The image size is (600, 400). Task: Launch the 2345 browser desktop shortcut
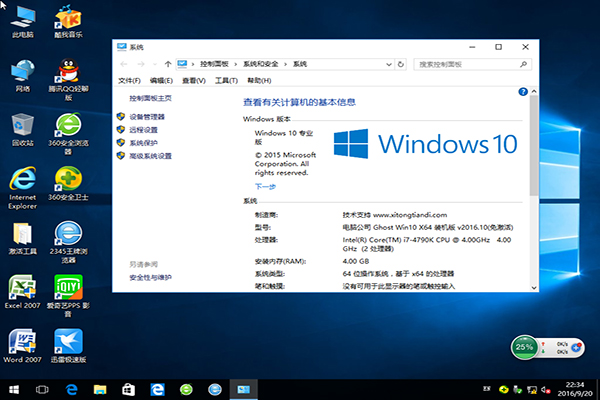tap(68, 242)
